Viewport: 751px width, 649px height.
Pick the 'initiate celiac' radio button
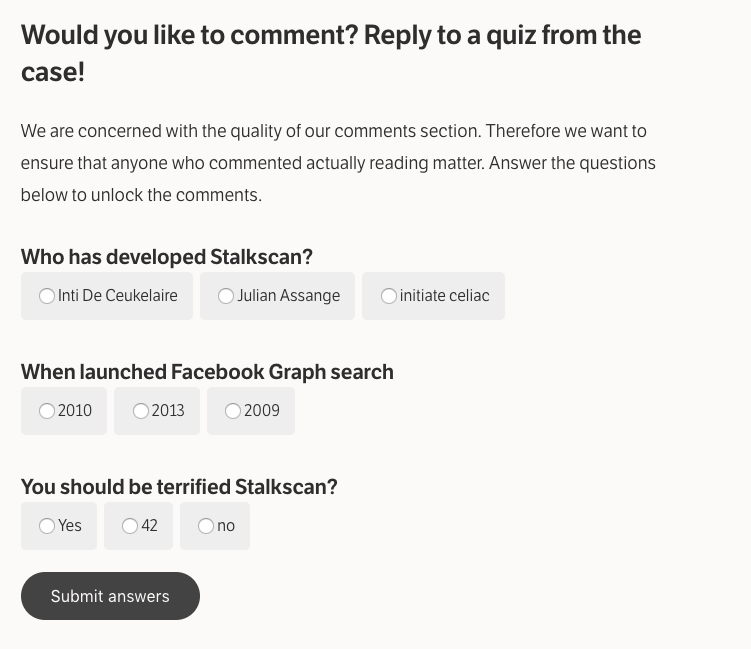(389, 296)
